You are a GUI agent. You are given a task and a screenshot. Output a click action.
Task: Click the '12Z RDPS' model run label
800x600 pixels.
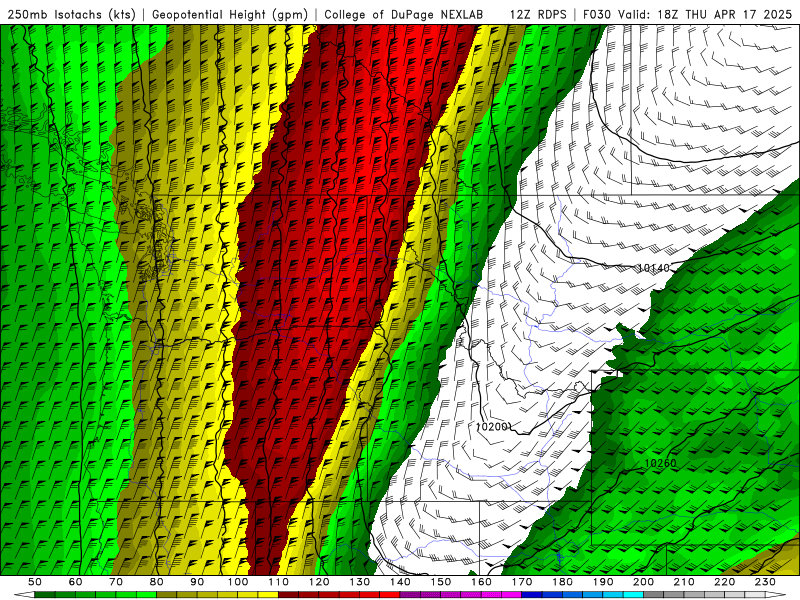[538, 14]
